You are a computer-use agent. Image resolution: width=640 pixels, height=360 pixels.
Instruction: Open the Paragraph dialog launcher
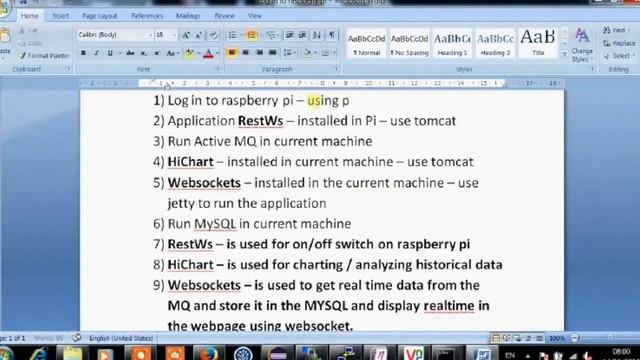coord(335,69)
